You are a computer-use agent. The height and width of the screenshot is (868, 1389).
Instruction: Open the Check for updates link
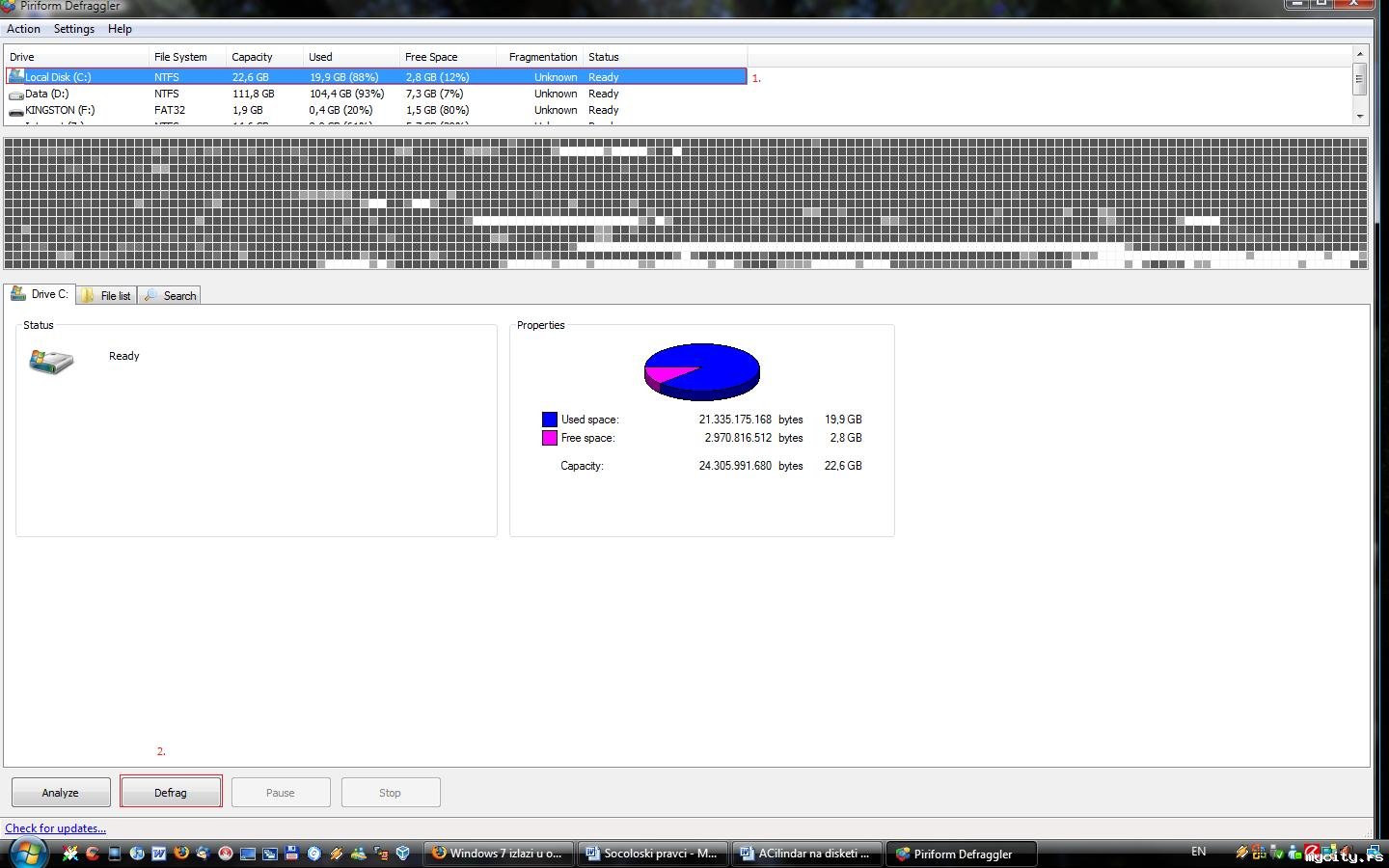pyautogui.click(x=55, y=828)
